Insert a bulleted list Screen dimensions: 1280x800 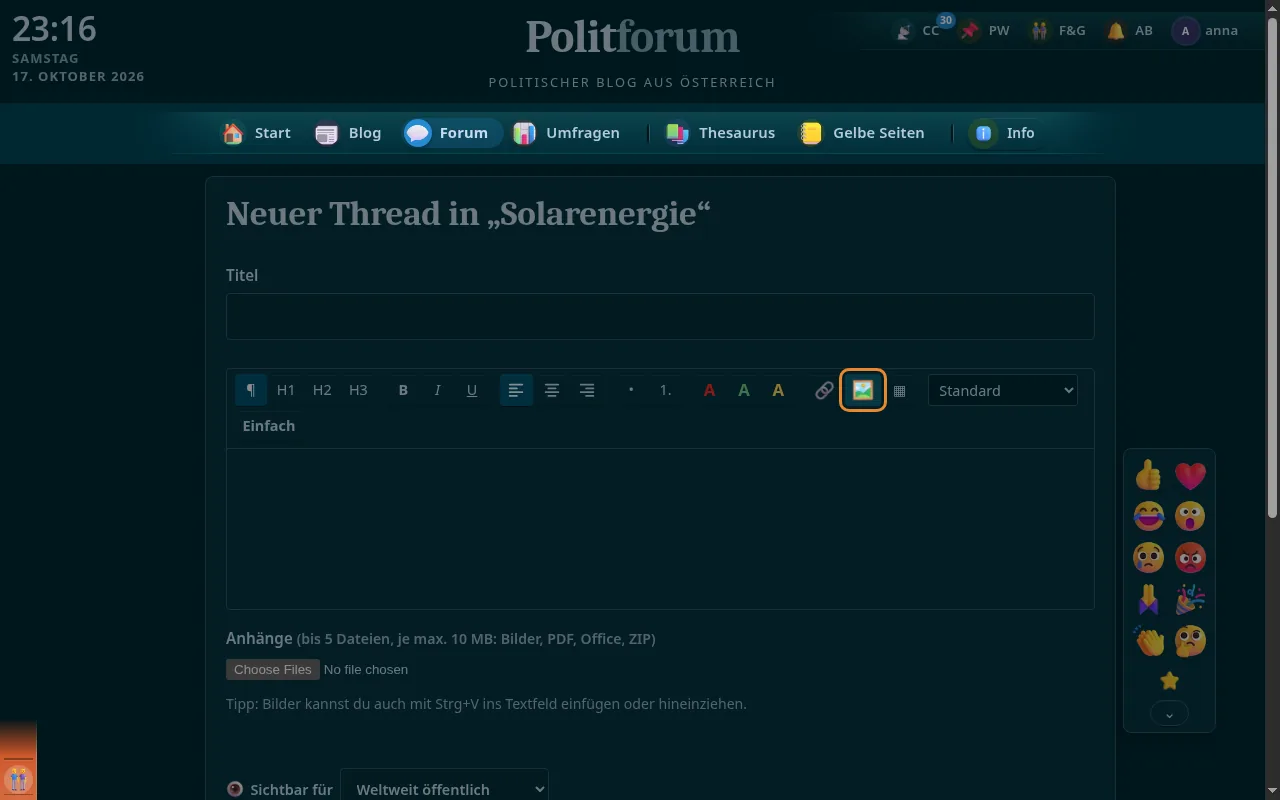point(631,390)
